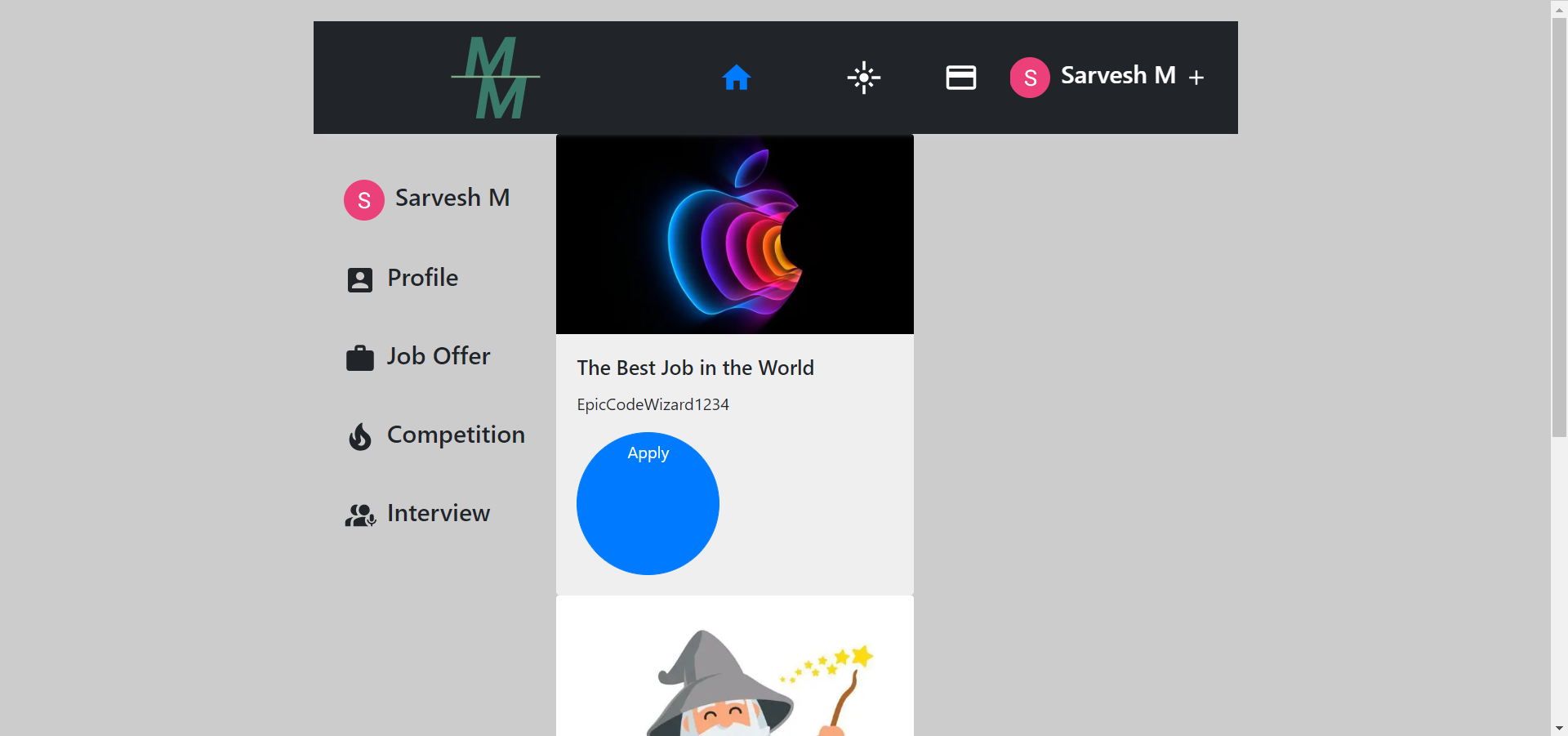The height and width of the screenshot is (736, 1568).
Task: Open the Job Offer section
Action: 439,356
